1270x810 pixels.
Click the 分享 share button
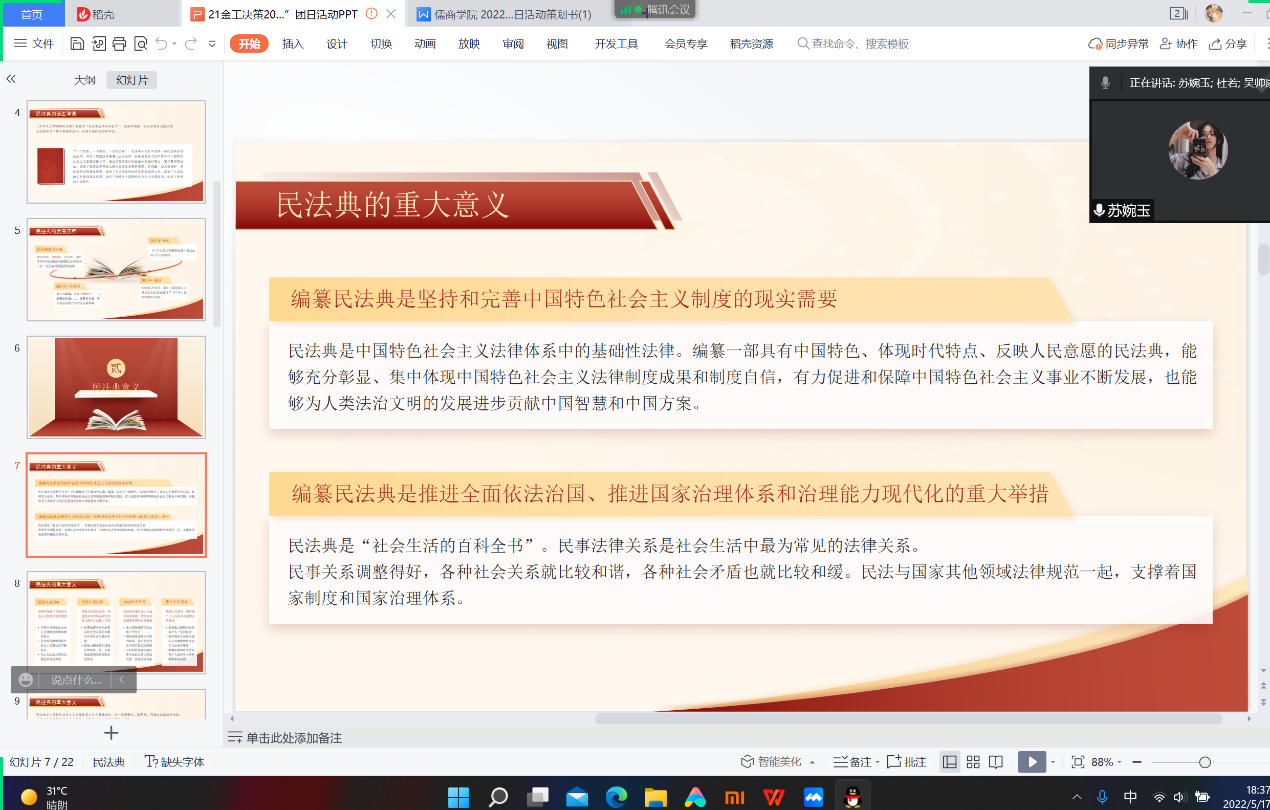point(1229,44)
